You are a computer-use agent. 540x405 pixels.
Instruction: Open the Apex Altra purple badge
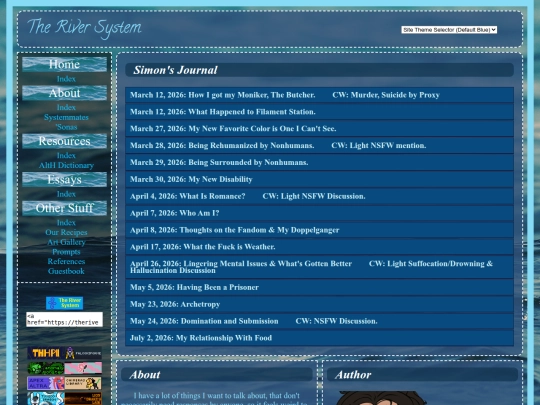[46, 383]
